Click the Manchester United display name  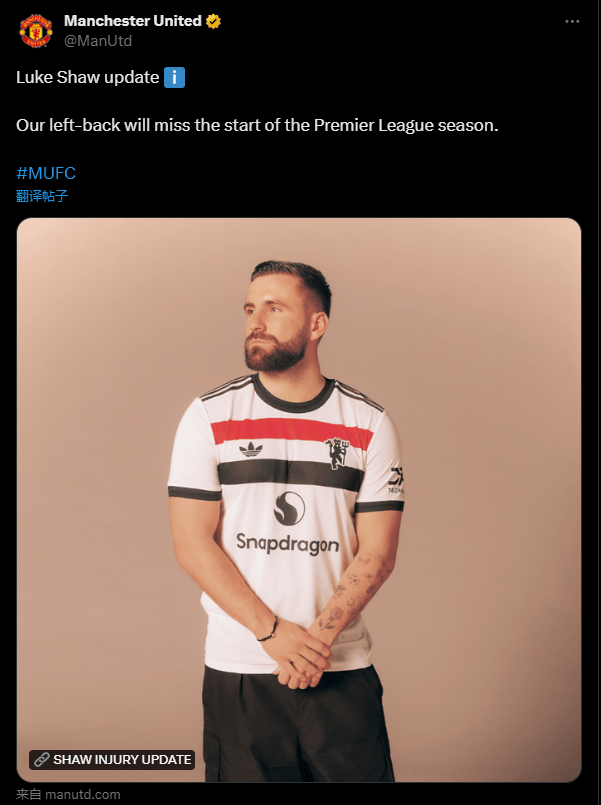point(132,21)
